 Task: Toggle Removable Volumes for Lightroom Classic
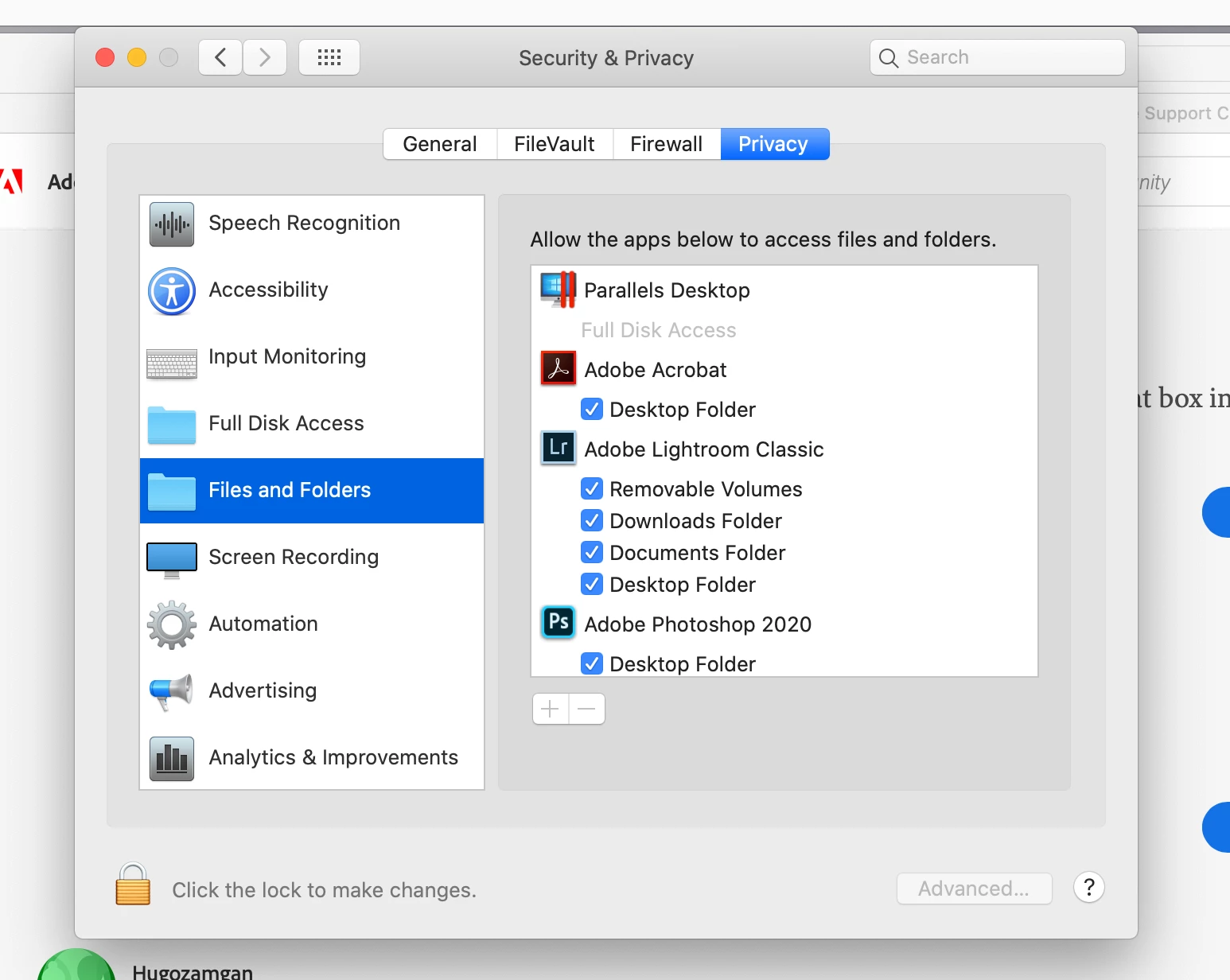point(592,488)
